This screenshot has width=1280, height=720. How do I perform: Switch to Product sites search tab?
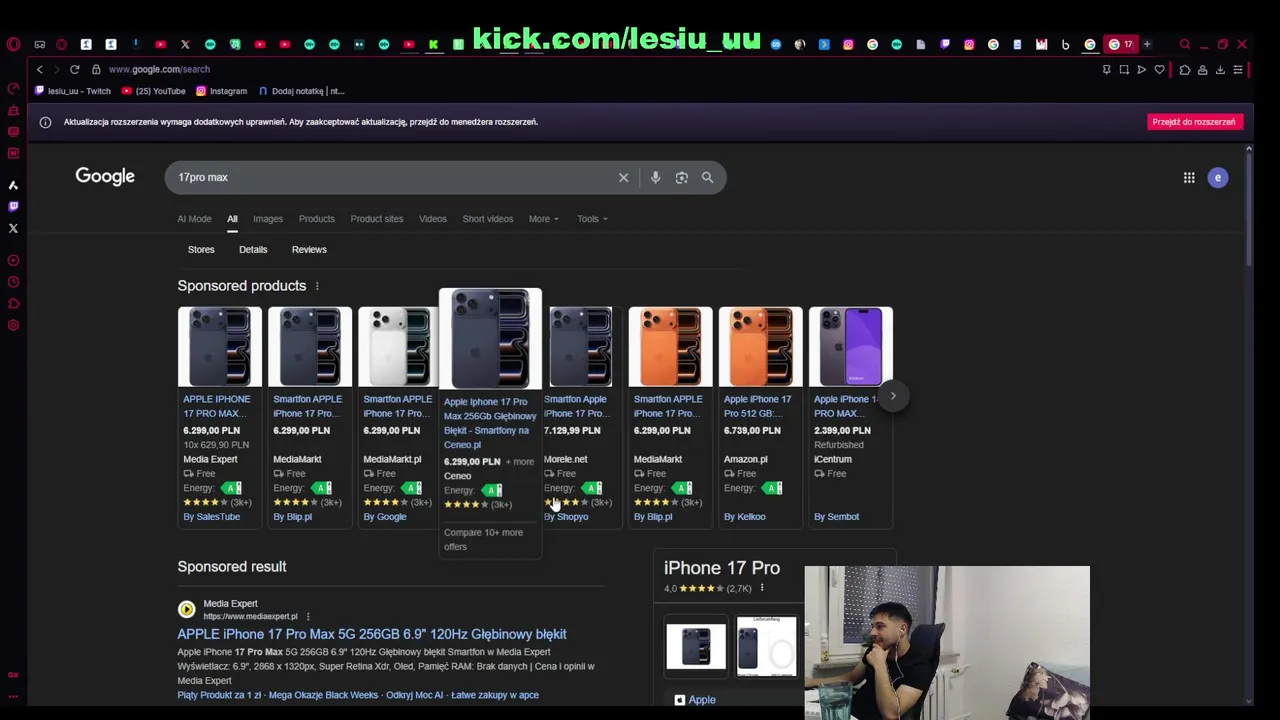click(x=376, y=219)
